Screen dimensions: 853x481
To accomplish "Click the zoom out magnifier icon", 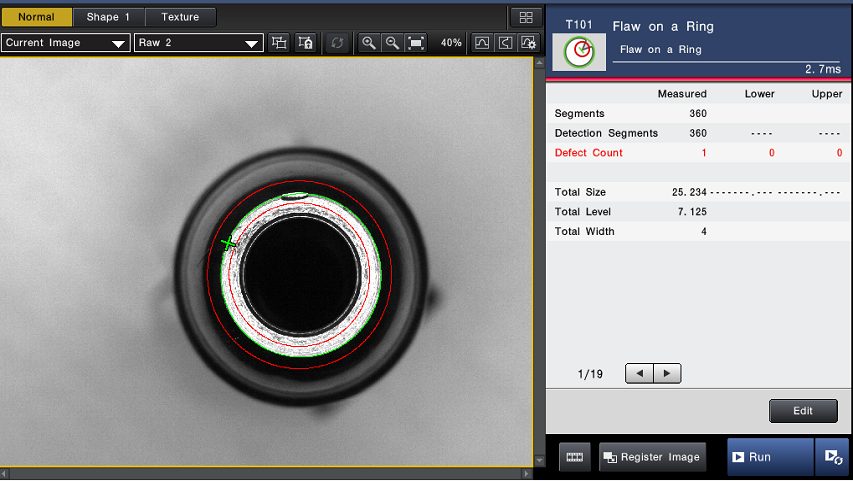I will pyautogui.click(x=392, y=43).
